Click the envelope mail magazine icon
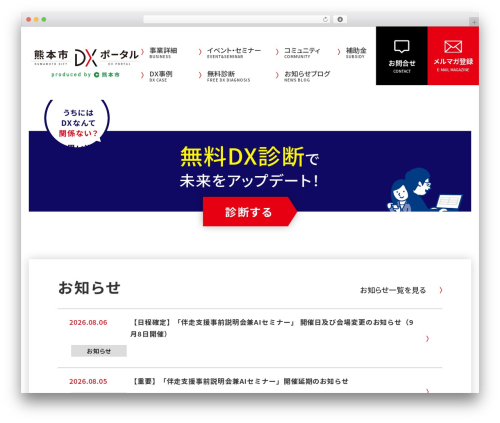Screen dimensions: 500x423 (453, 47)
